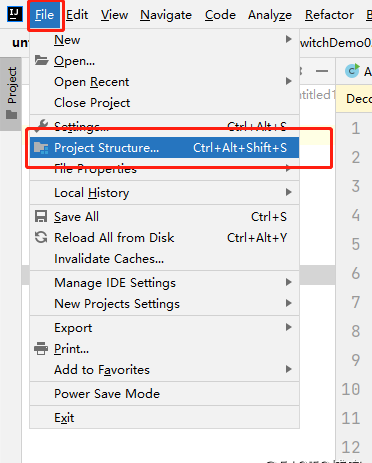Click the Save All floppy disk icon
Viewport: 372px width, 463px height.
[41, 216]
